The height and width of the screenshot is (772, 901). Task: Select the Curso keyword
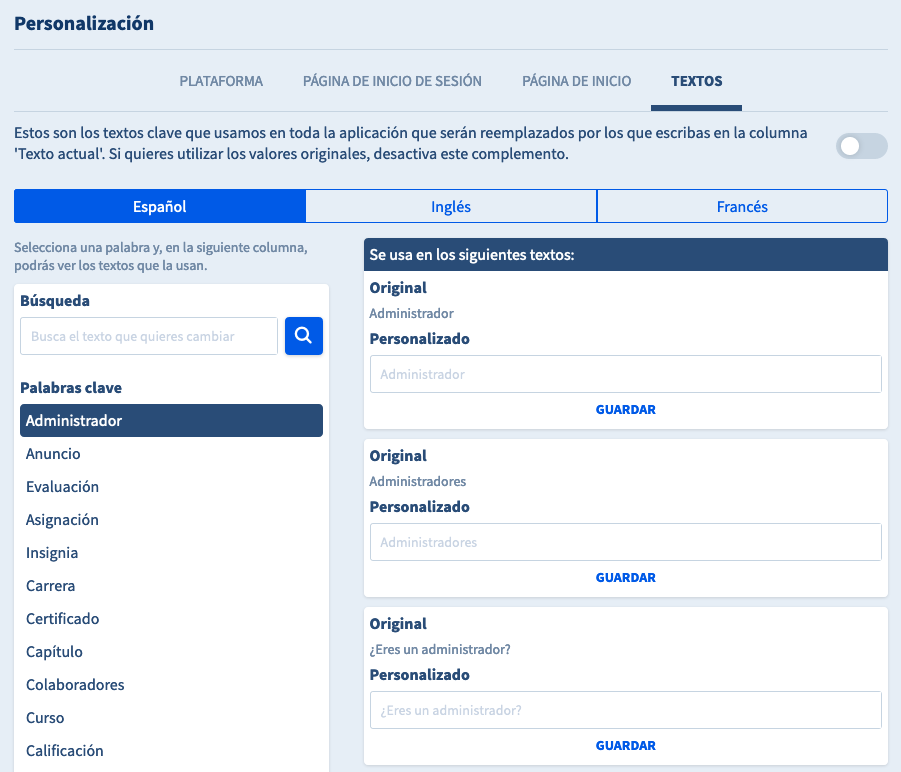pos(45,718)
